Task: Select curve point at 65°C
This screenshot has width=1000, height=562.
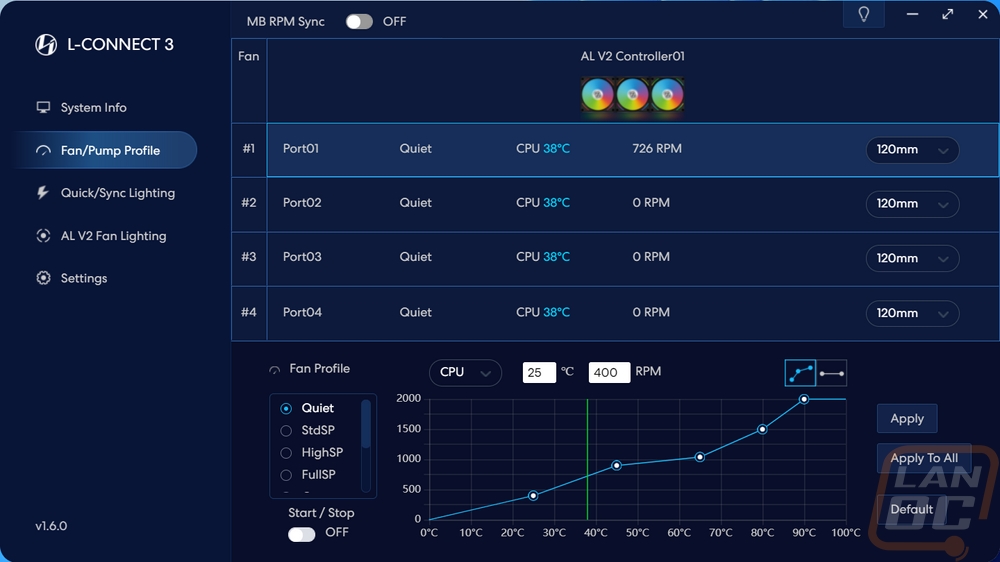Action: [x=700, y=457]
